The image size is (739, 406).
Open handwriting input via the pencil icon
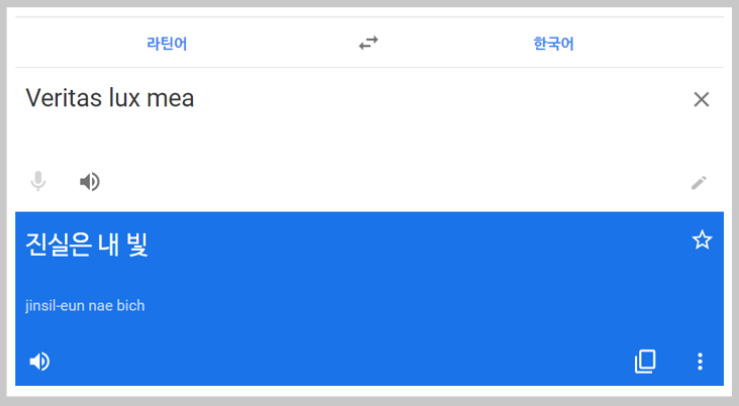tap(698, 182)
